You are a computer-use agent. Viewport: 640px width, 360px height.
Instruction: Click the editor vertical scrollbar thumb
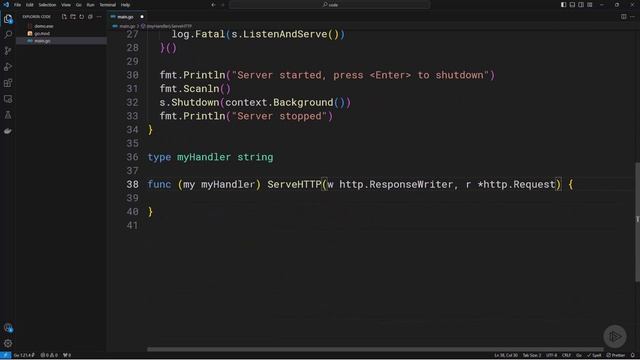[637, 222]
